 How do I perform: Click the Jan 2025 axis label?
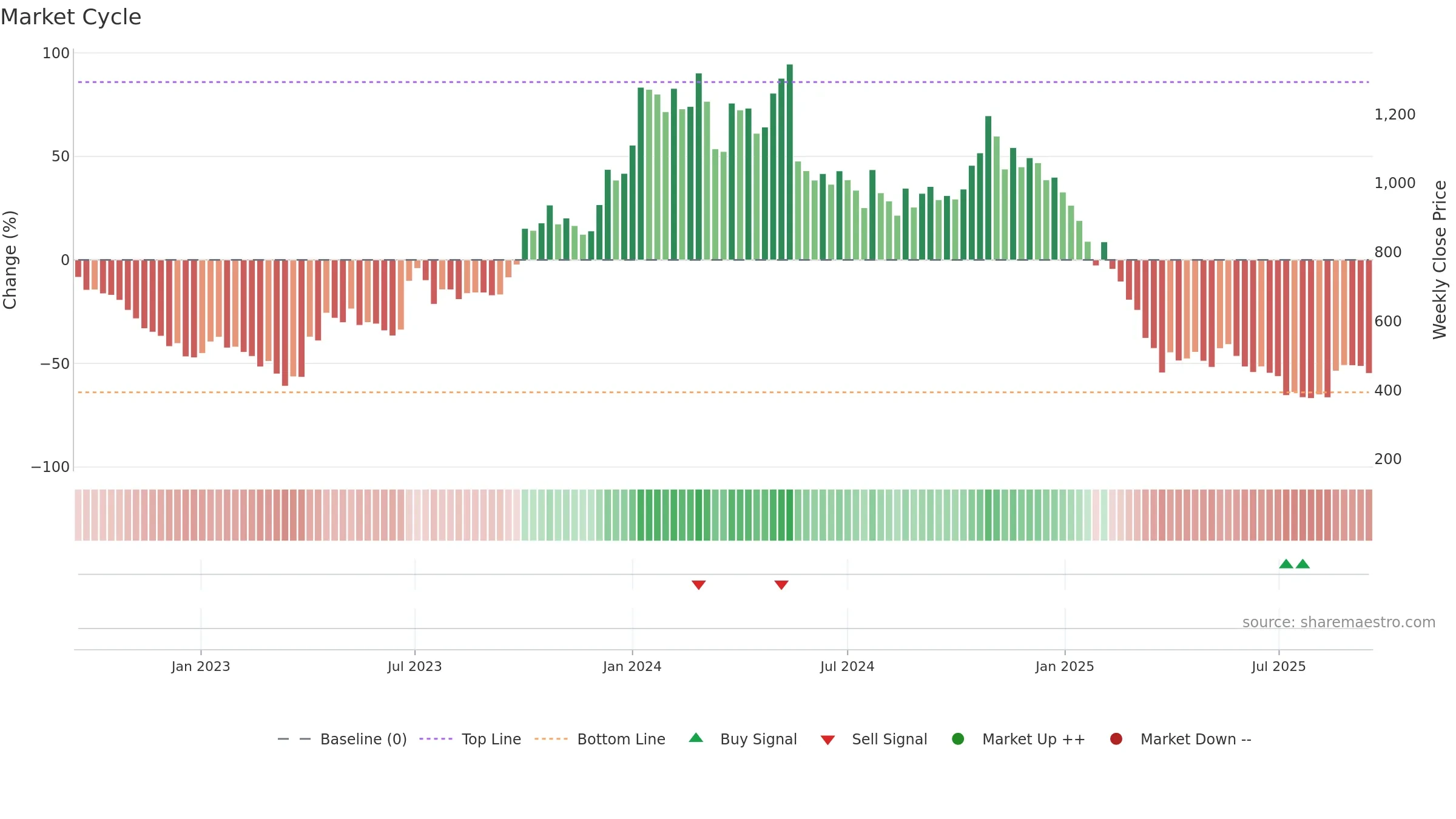coord(1065,666)
